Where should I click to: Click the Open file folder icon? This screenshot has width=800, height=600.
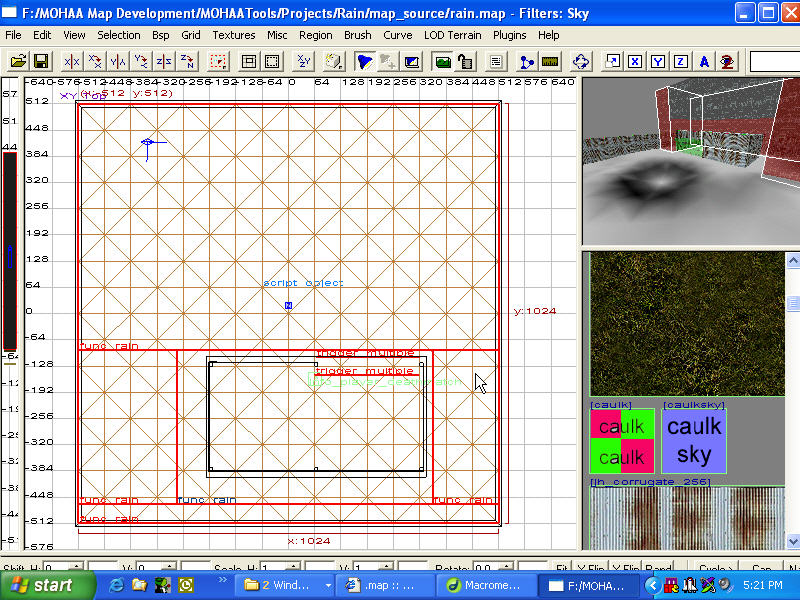tap(18, 61)
